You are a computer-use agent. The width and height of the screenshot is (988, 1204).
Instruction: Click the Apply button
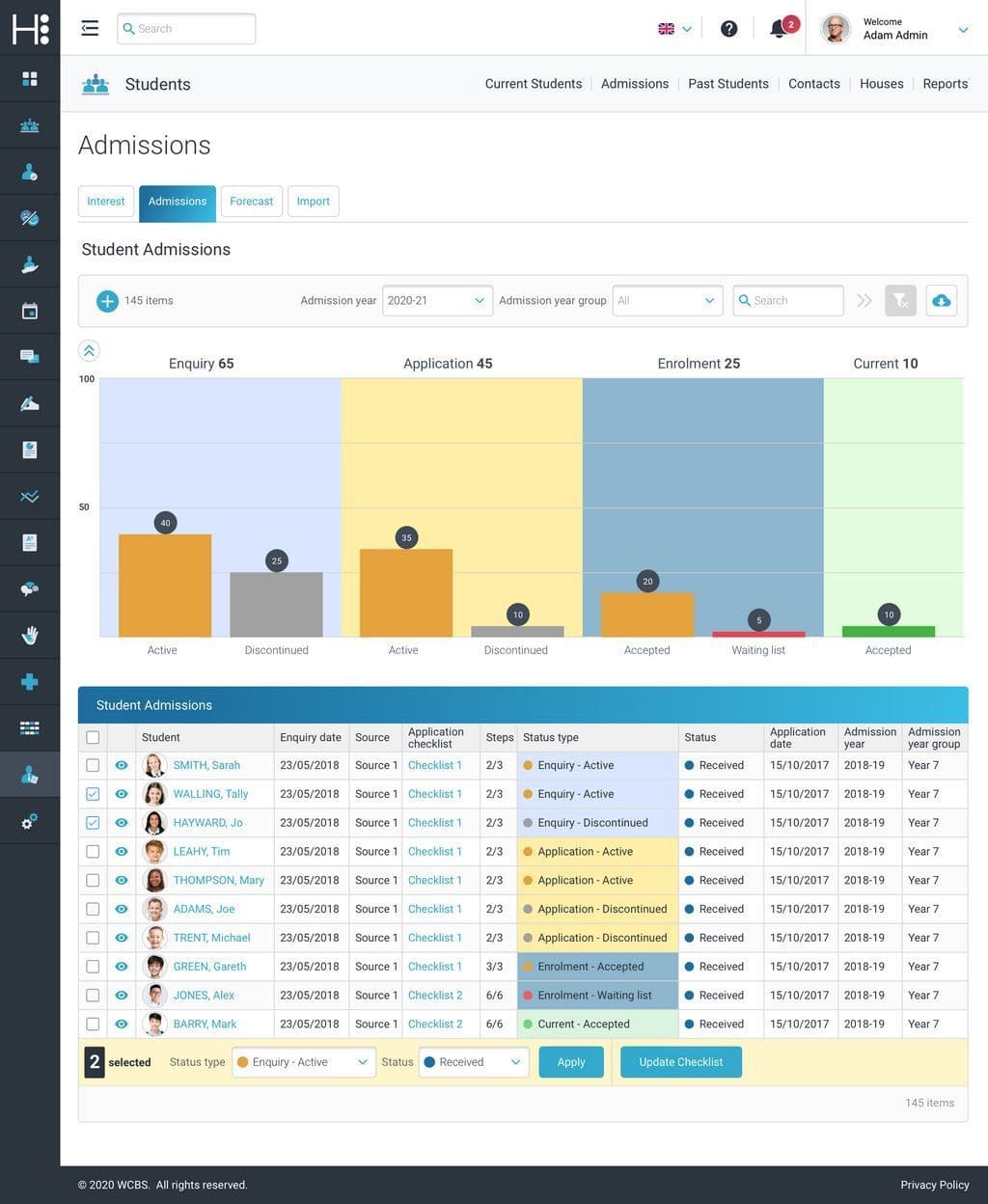(x=571, y=1061)
